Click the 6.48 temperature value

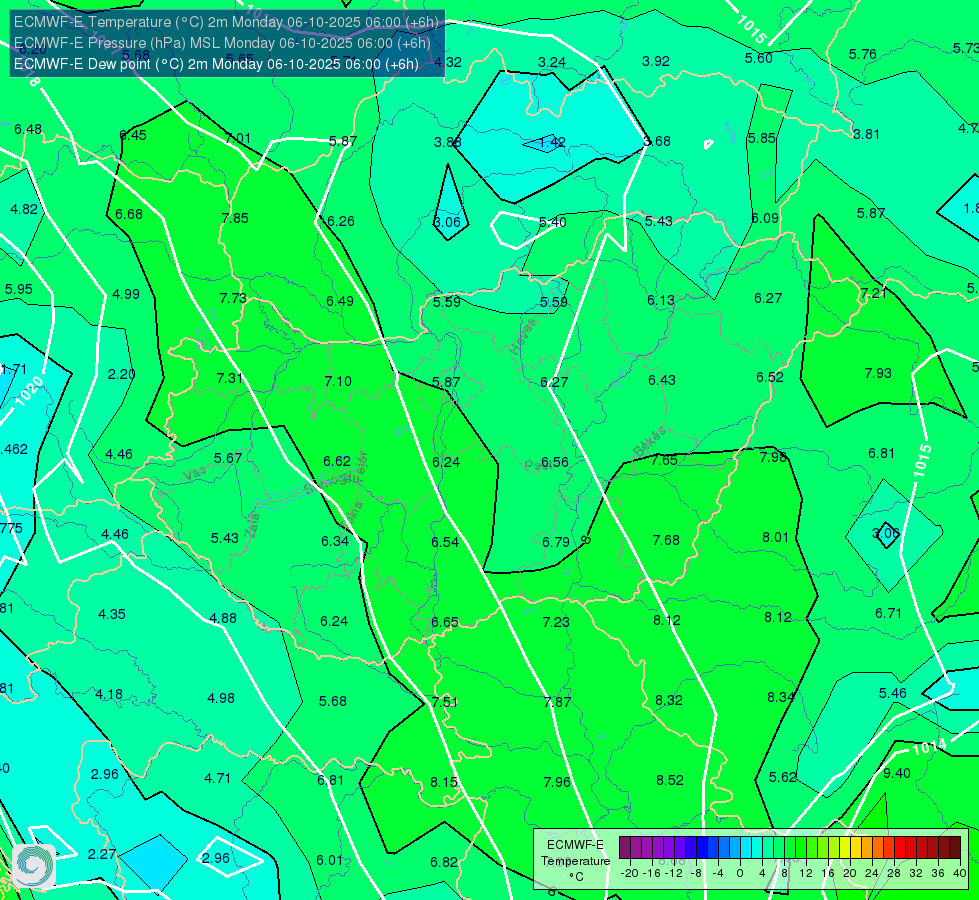coord(28,129)
